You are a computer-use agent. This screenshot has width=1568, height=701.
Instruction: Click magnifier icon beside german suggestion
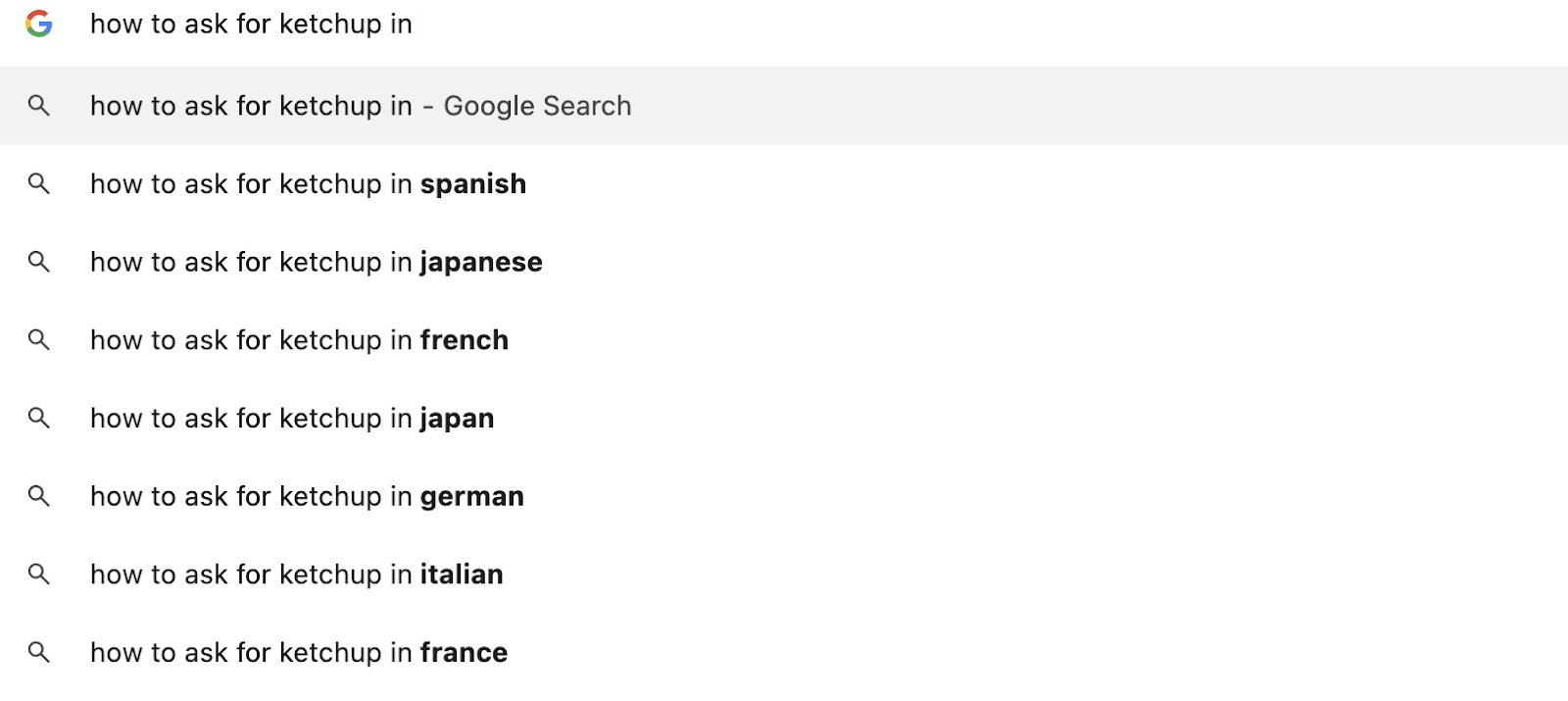pyautogui.click(x=39, y=496)
